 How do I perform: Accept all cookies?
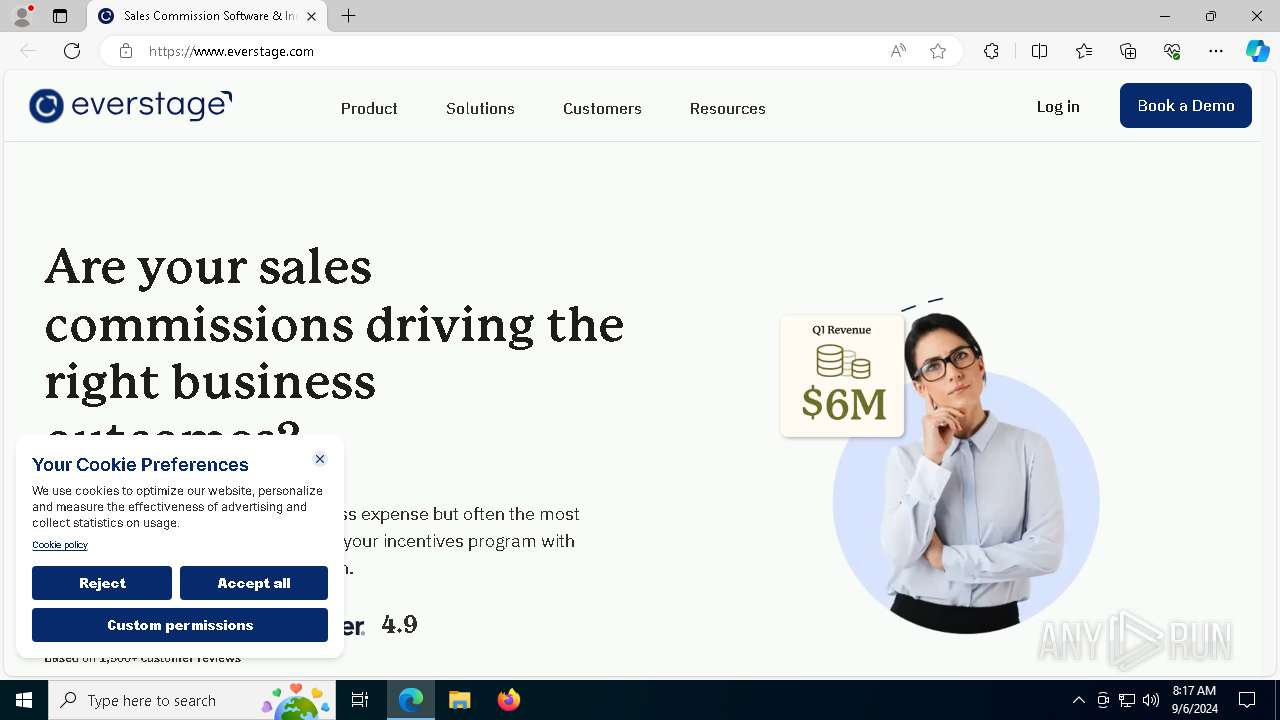click(x=254, y=583)
